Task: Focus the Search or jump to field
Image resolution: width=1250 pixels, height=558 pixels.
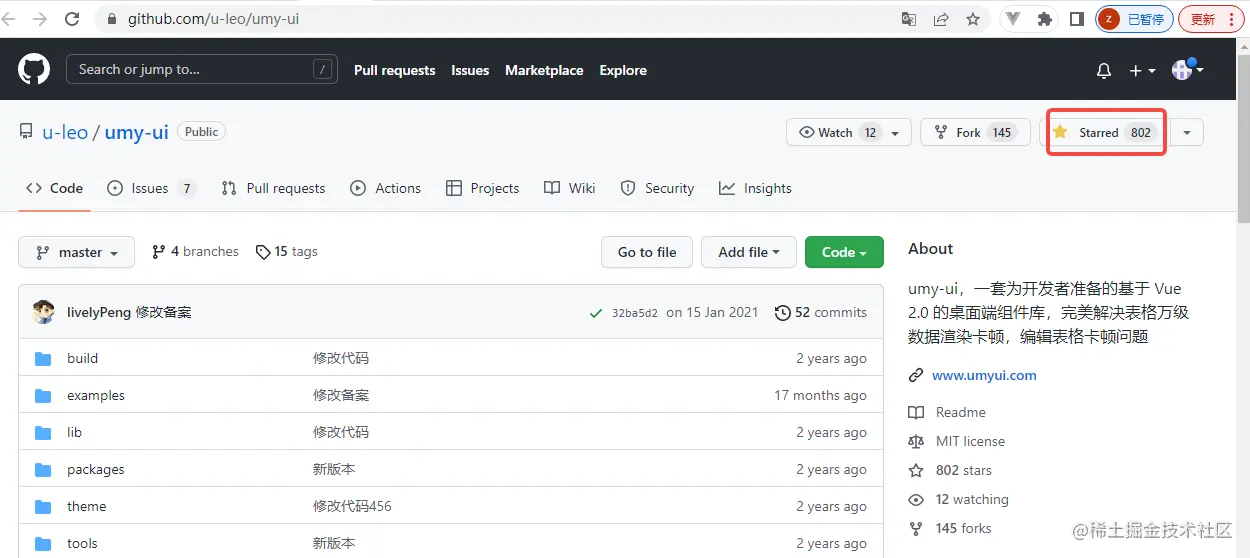Action: pos(200,69)
